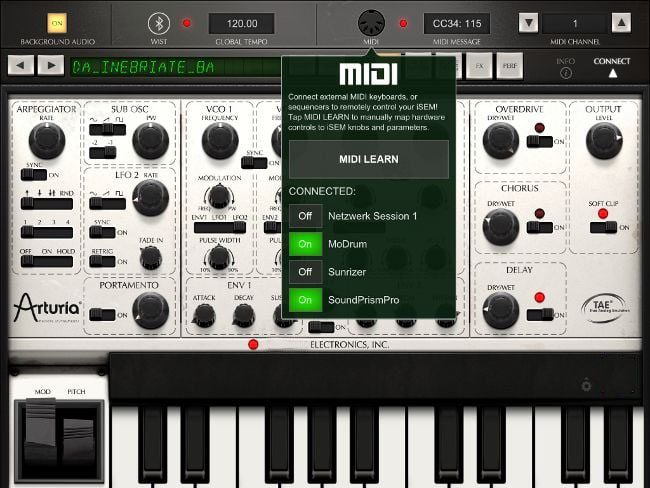Toggle the Soft Clip ON switch

(x=604, y=227)
